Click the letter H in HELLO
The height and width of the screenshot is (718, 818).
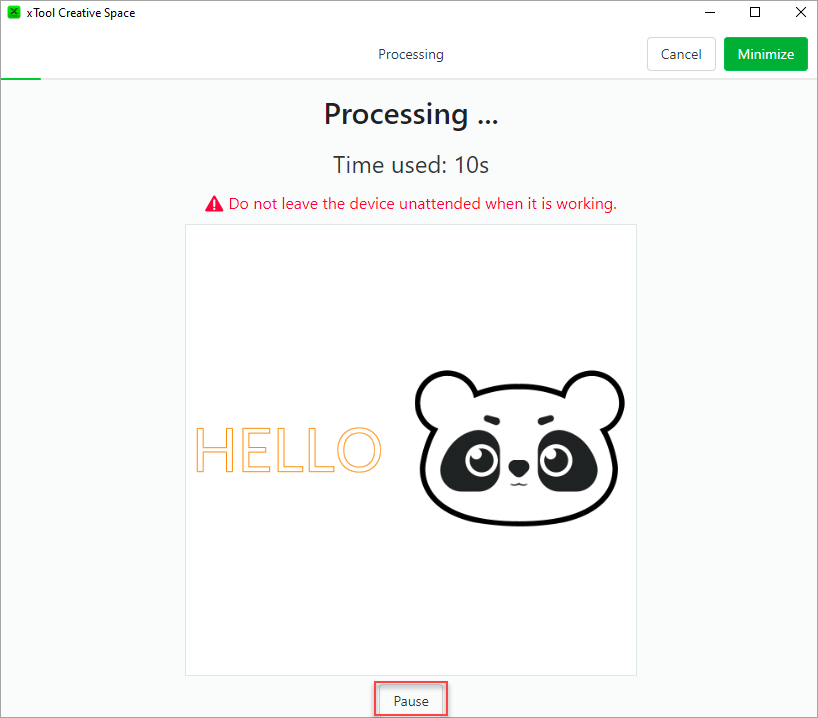[x=213, y=450]
